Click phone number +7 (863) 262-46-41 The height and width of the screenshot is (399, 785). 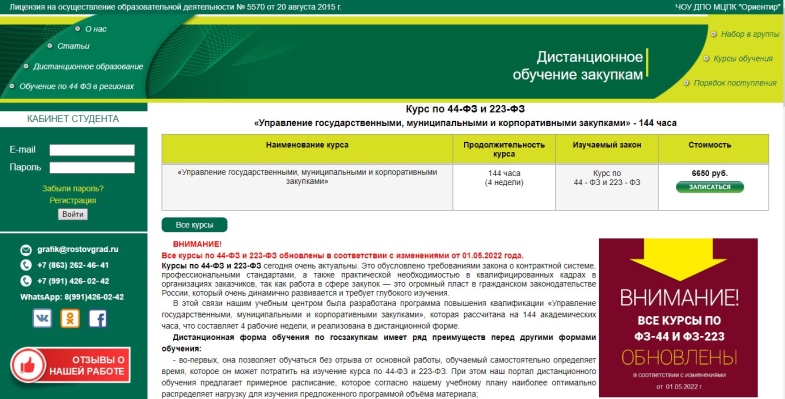point(73,265)
